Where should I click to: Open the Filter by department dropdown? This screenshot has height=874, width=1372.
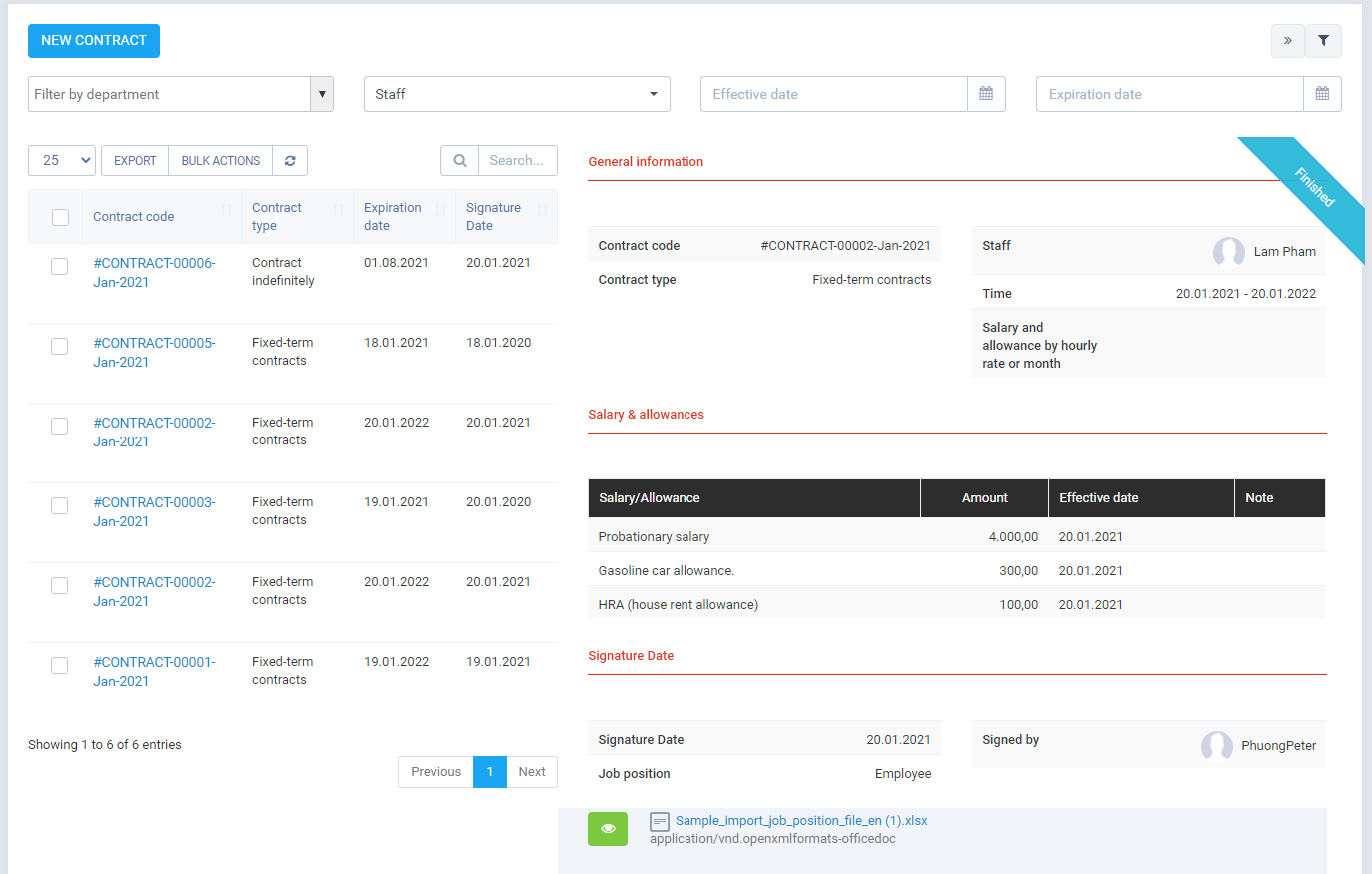pos(170,93)
